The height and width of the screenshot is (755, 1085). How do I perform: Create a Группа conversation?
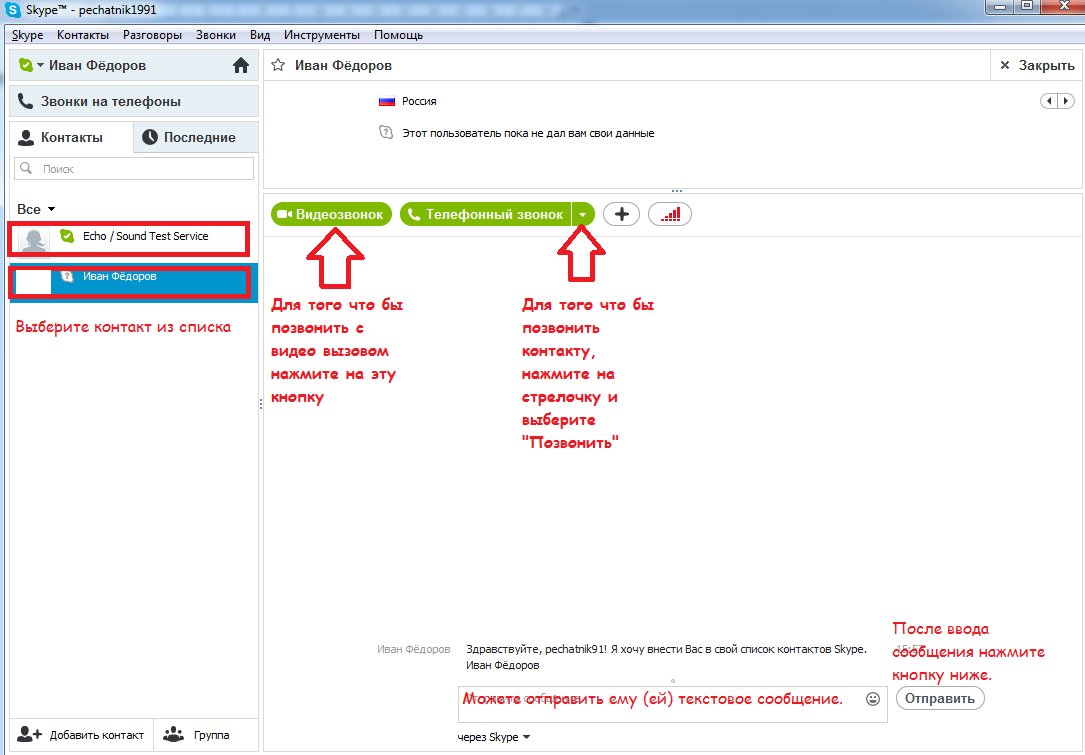pos(197,735)
